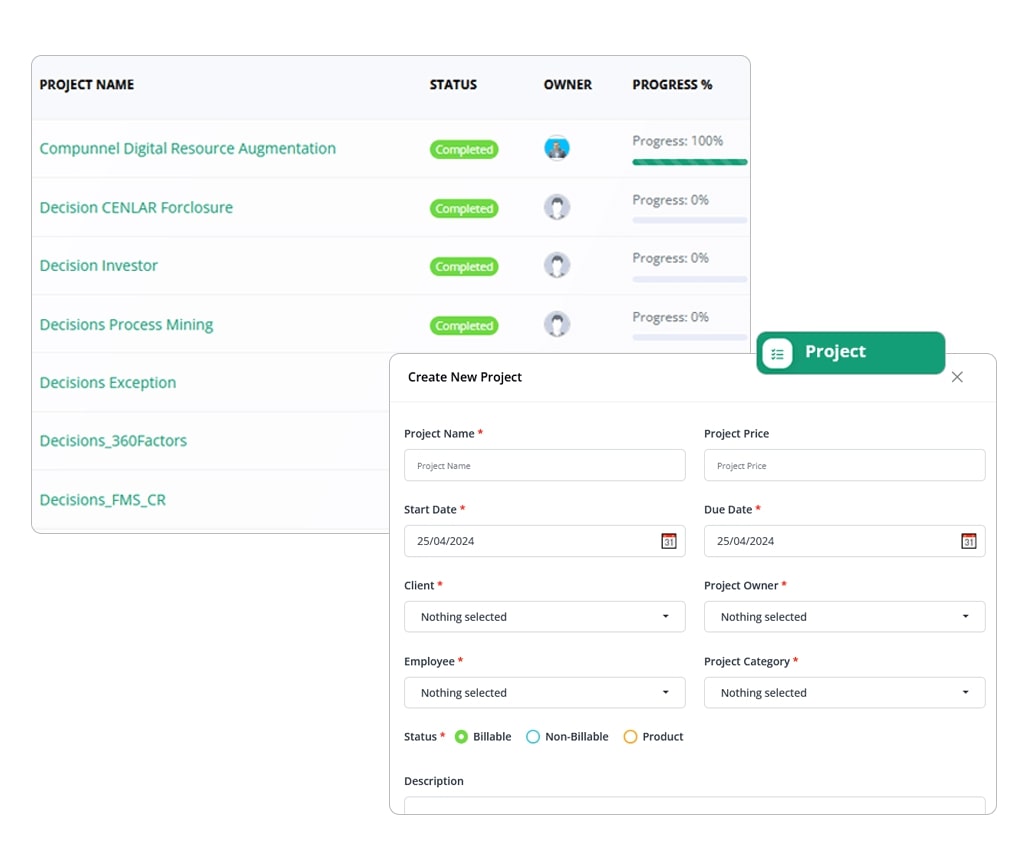Select the Non-Billable status option
The image size is (1024, 844).
coord(533,737)
